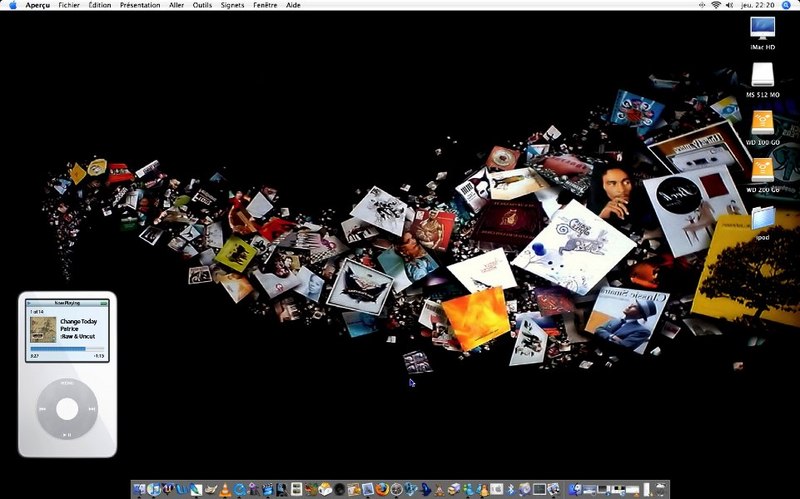Open the MSN Messenger buddies icon in dock
Screen dimensions: 800x499
468,489
